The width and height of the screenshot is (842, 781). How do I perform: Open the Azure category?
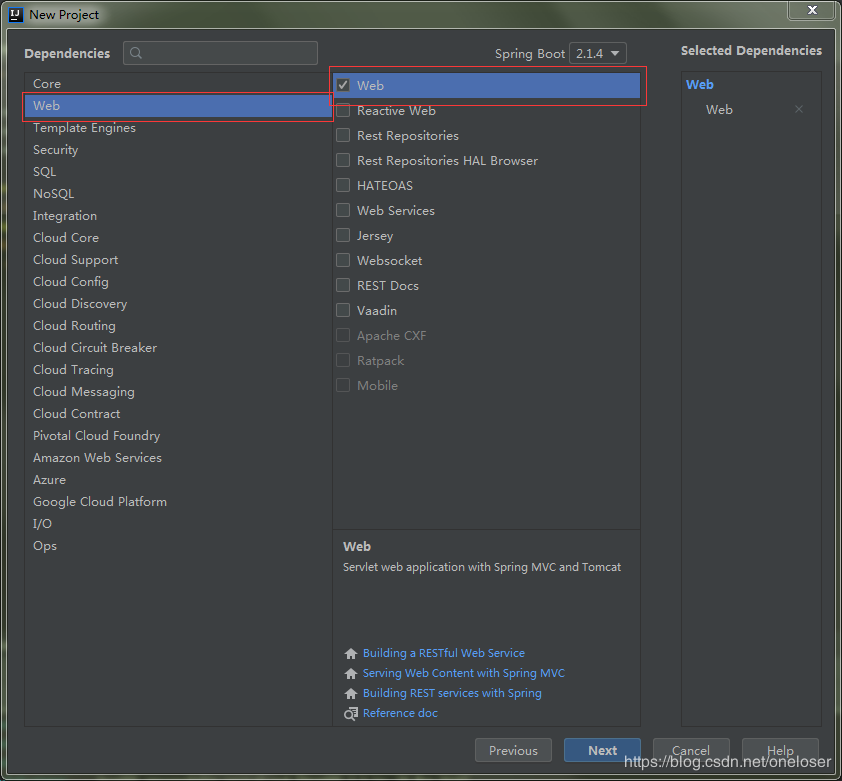(178, 480)
